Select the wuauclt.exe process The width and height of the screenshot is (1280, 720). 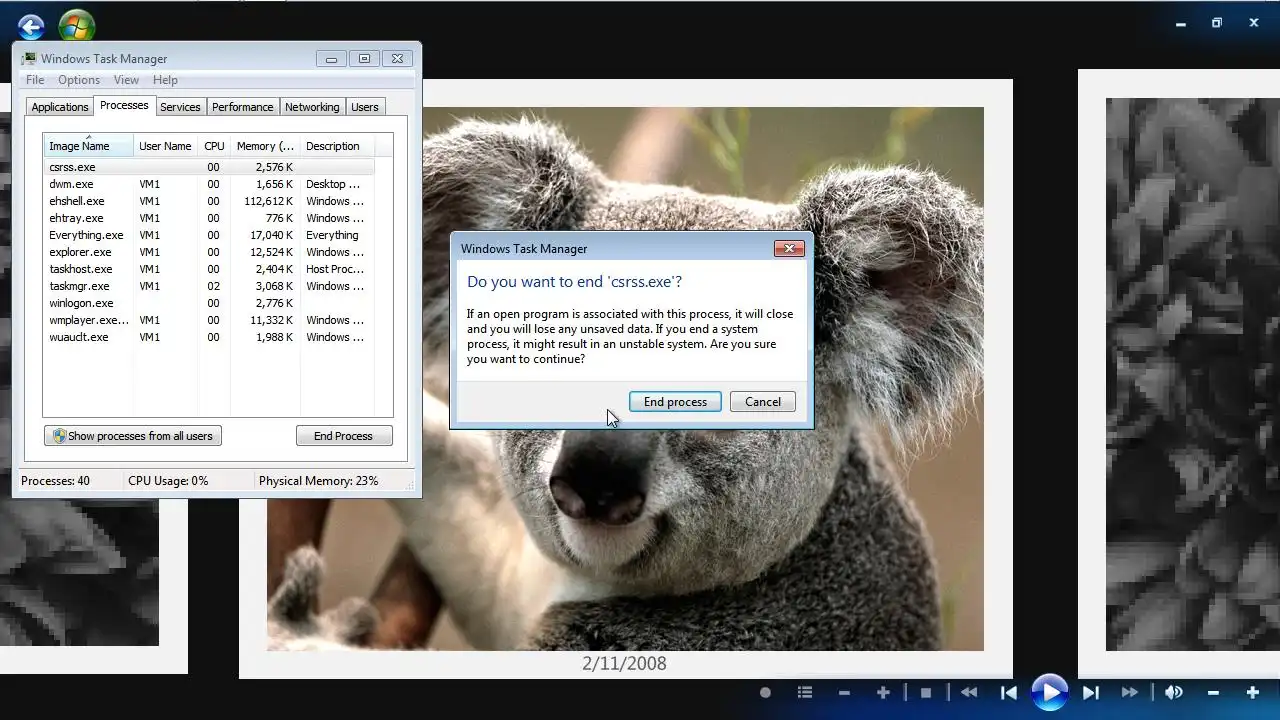(209, 337)
